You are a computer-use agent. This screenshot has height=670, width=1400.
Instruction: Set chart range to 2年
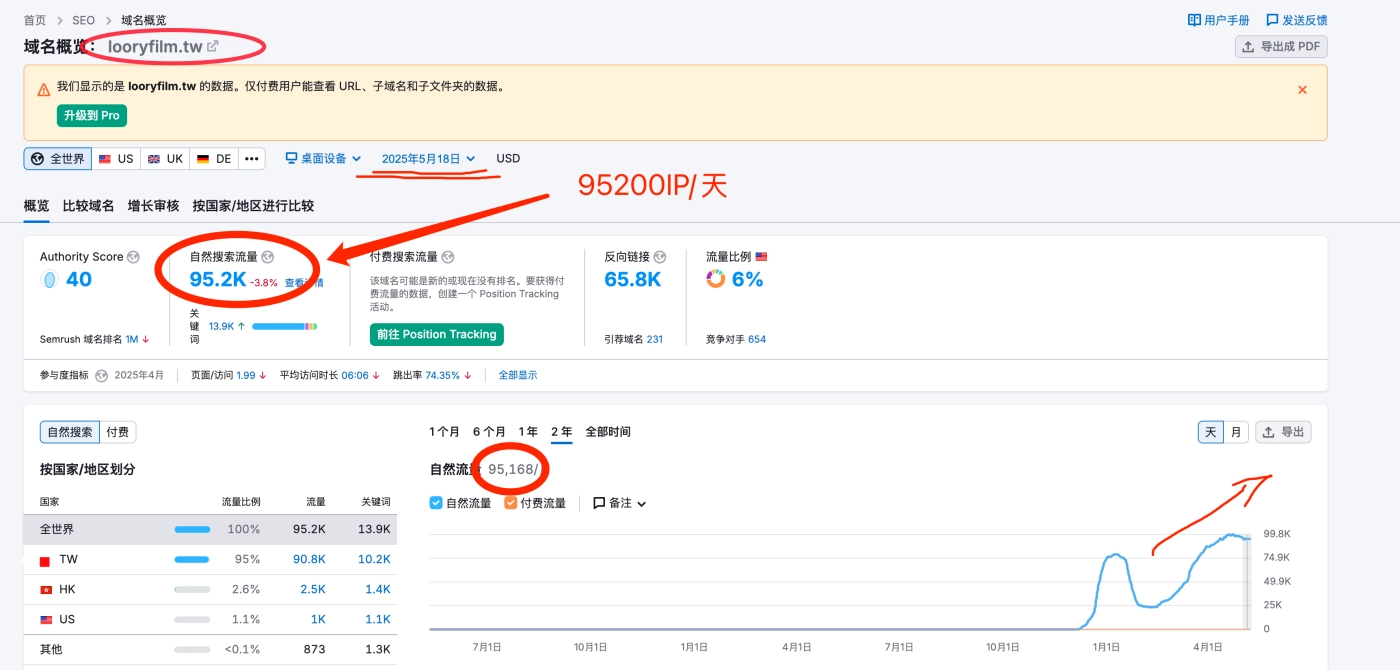(x=562, y=432)
